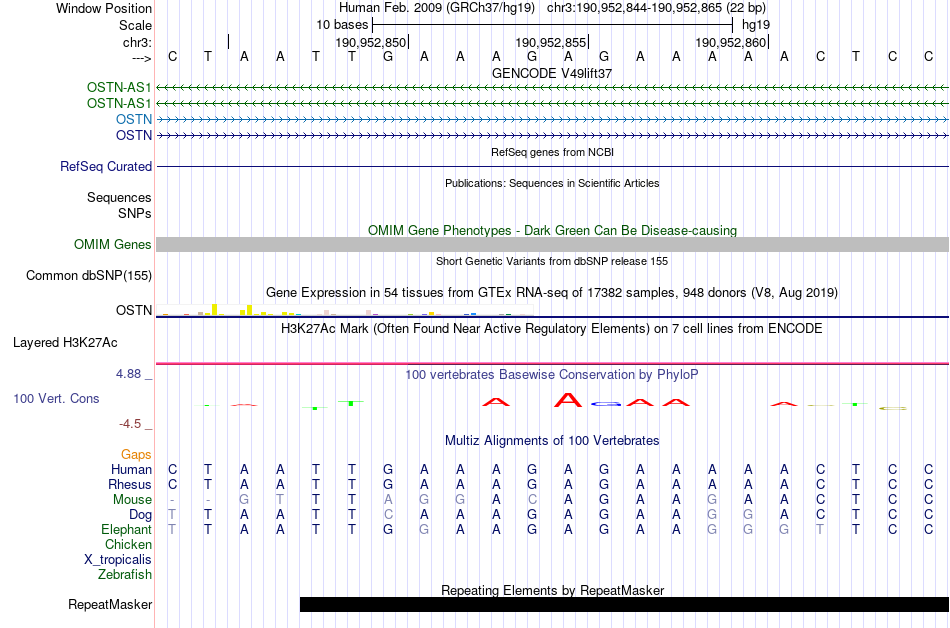The width and height of the screenshot is (950, 628).
Task: Select the Mouse alignment row label
Action: (132, 500)
